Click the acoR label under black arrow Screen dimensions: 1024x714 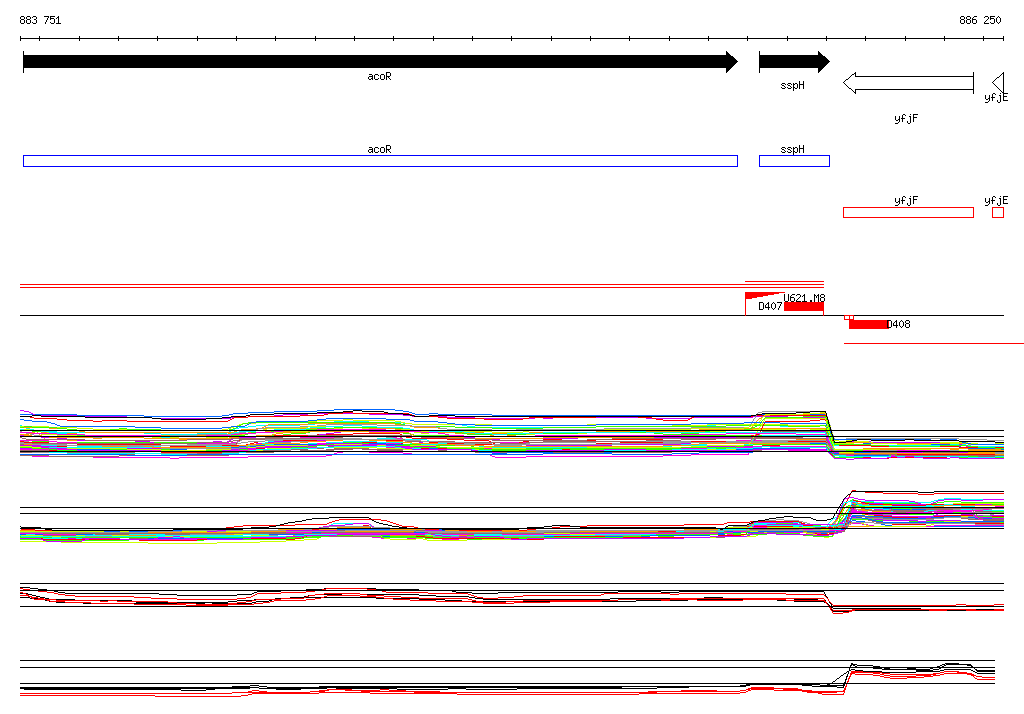point(379,76)
